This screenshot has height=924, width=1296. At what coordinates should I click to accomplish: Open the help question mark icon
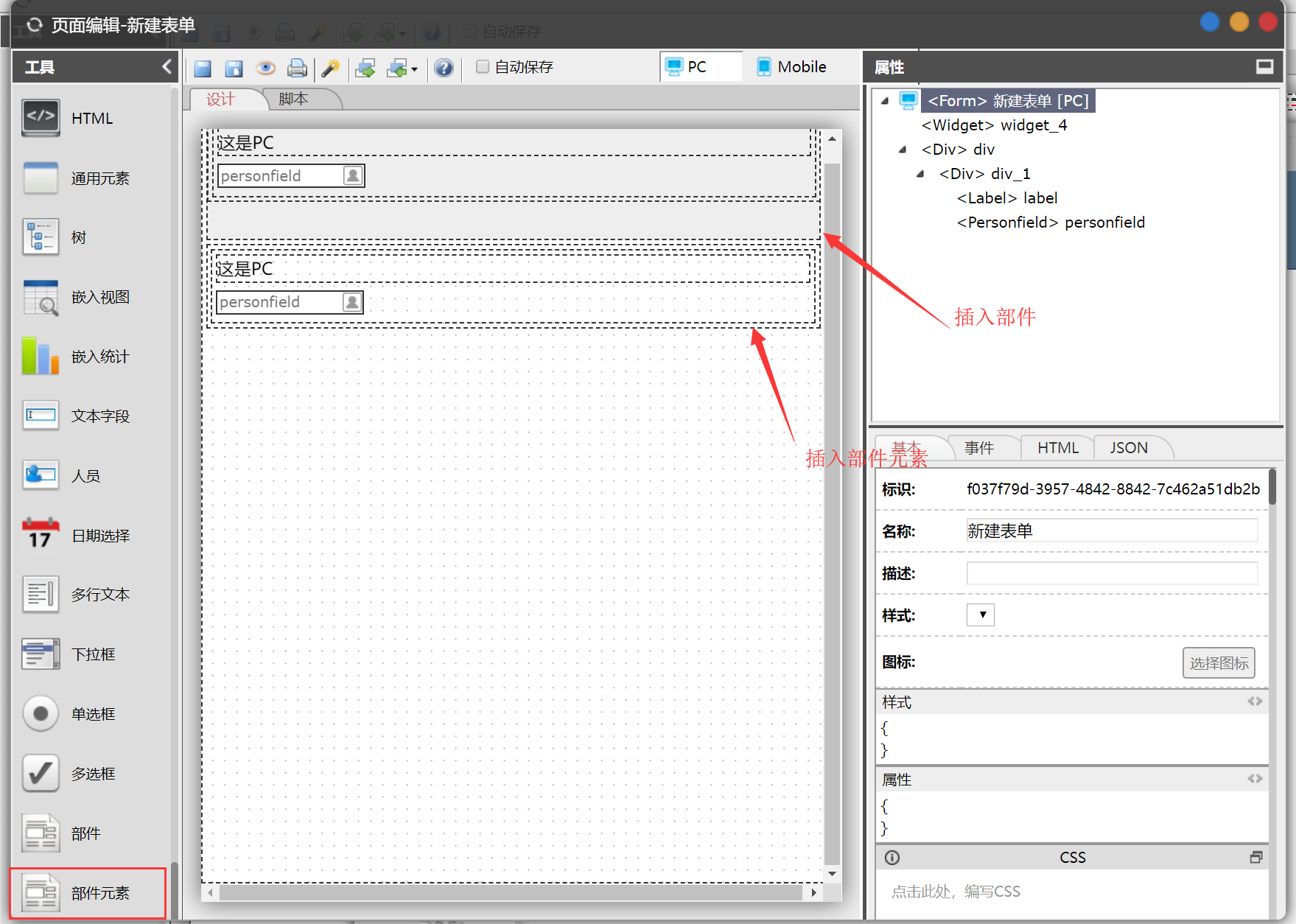point(444,69)
